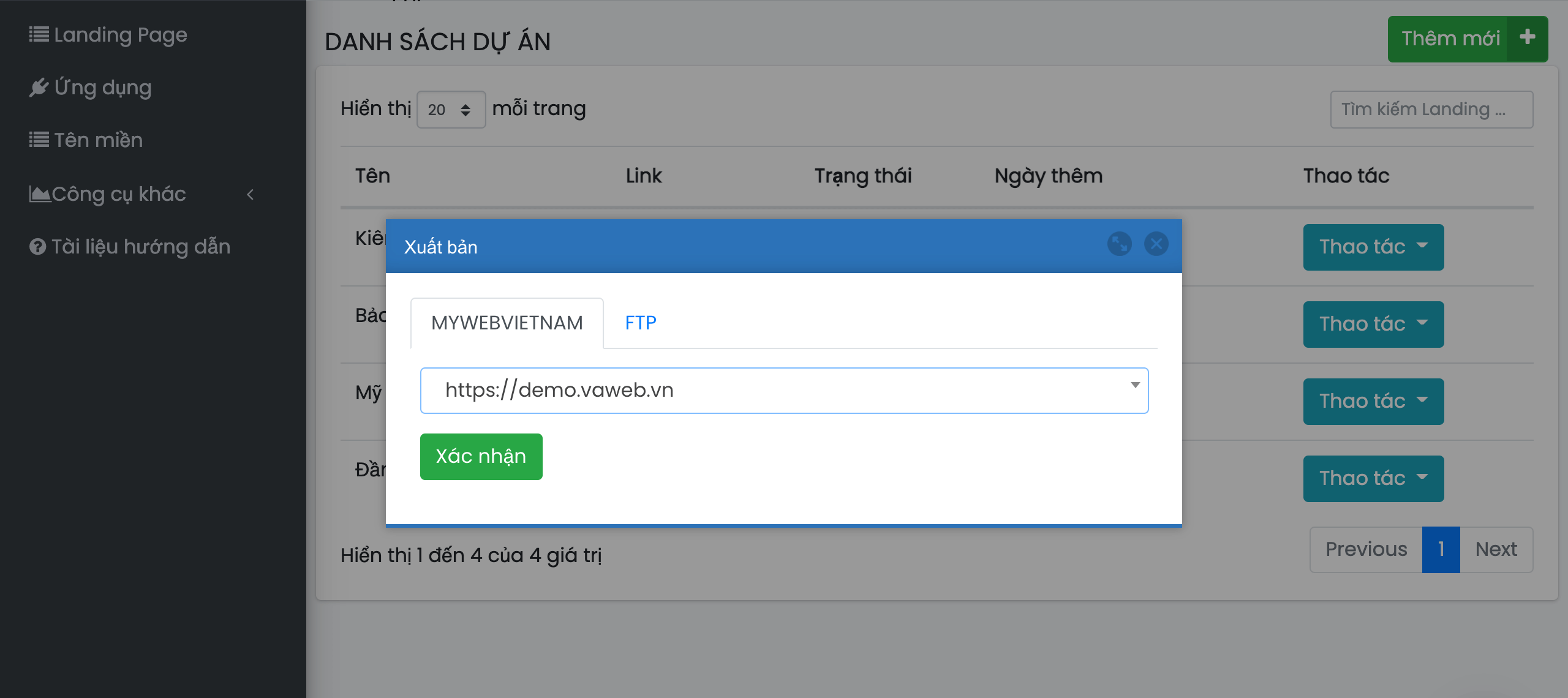Viewport: 1568px width, 698px height.
Task: Click the Ứng dụng plug icon
Action: tap(39, 88)
